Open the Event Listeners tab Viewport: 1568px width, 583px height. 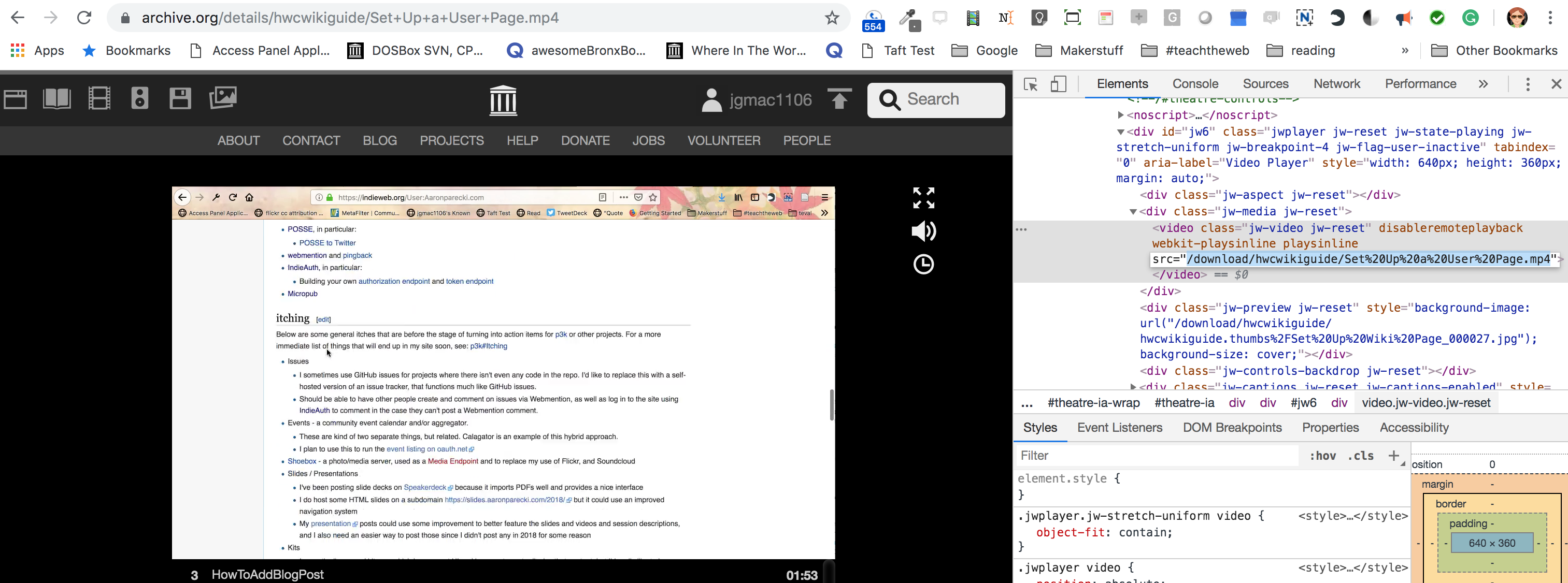click(1119, 428)
